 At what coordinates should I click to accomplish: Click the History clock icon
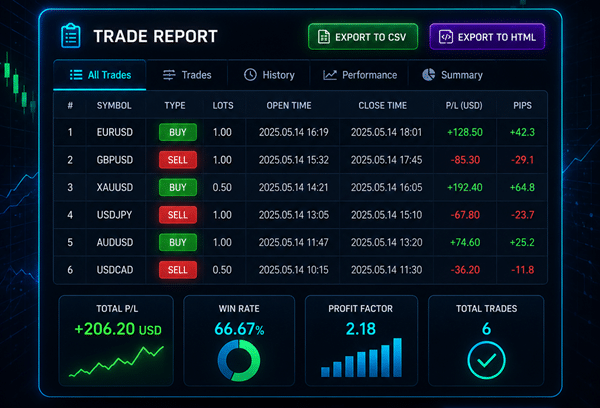(250, 75)
